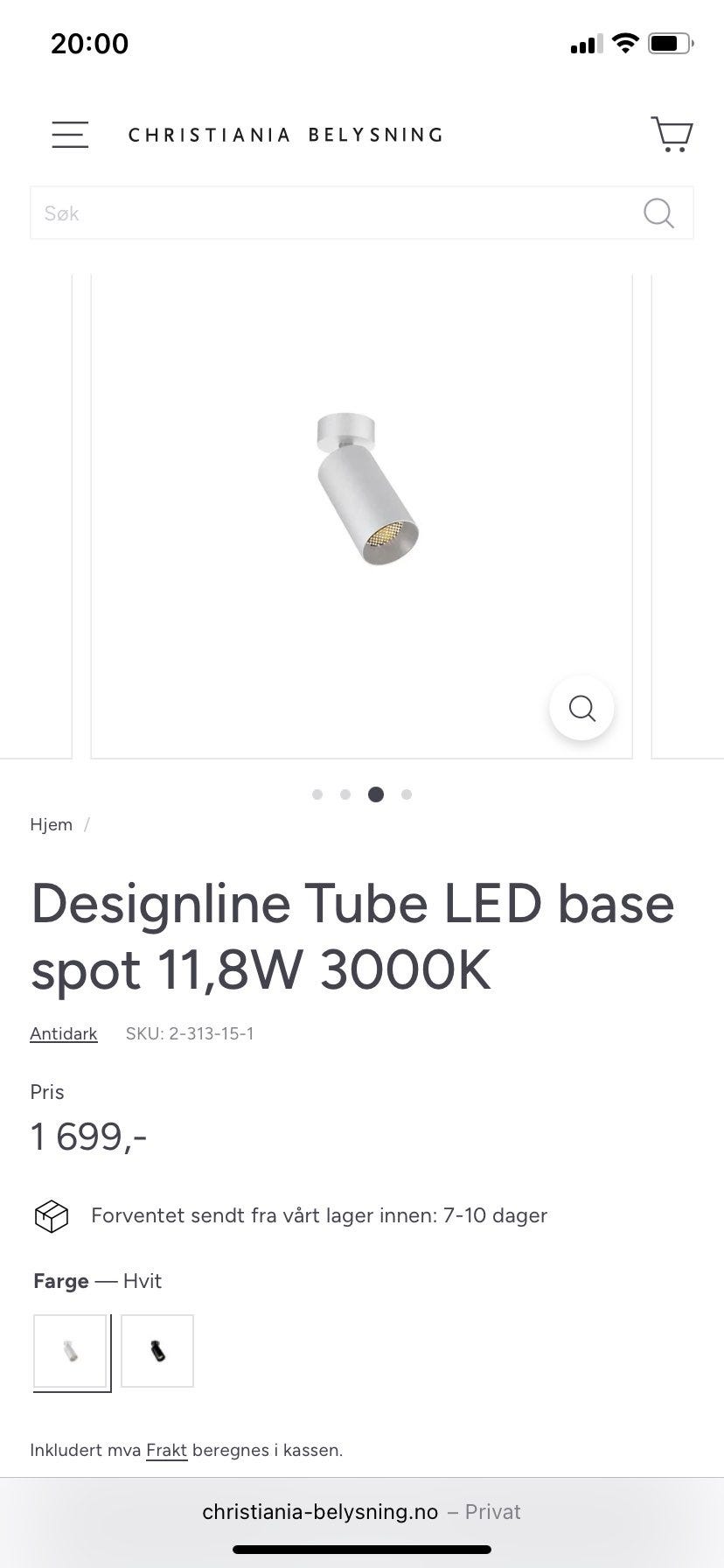This screenshot has width=724, height=1568.
Task: Tap the Wi-Fi status icon
Action: click(x=625, y=43)
